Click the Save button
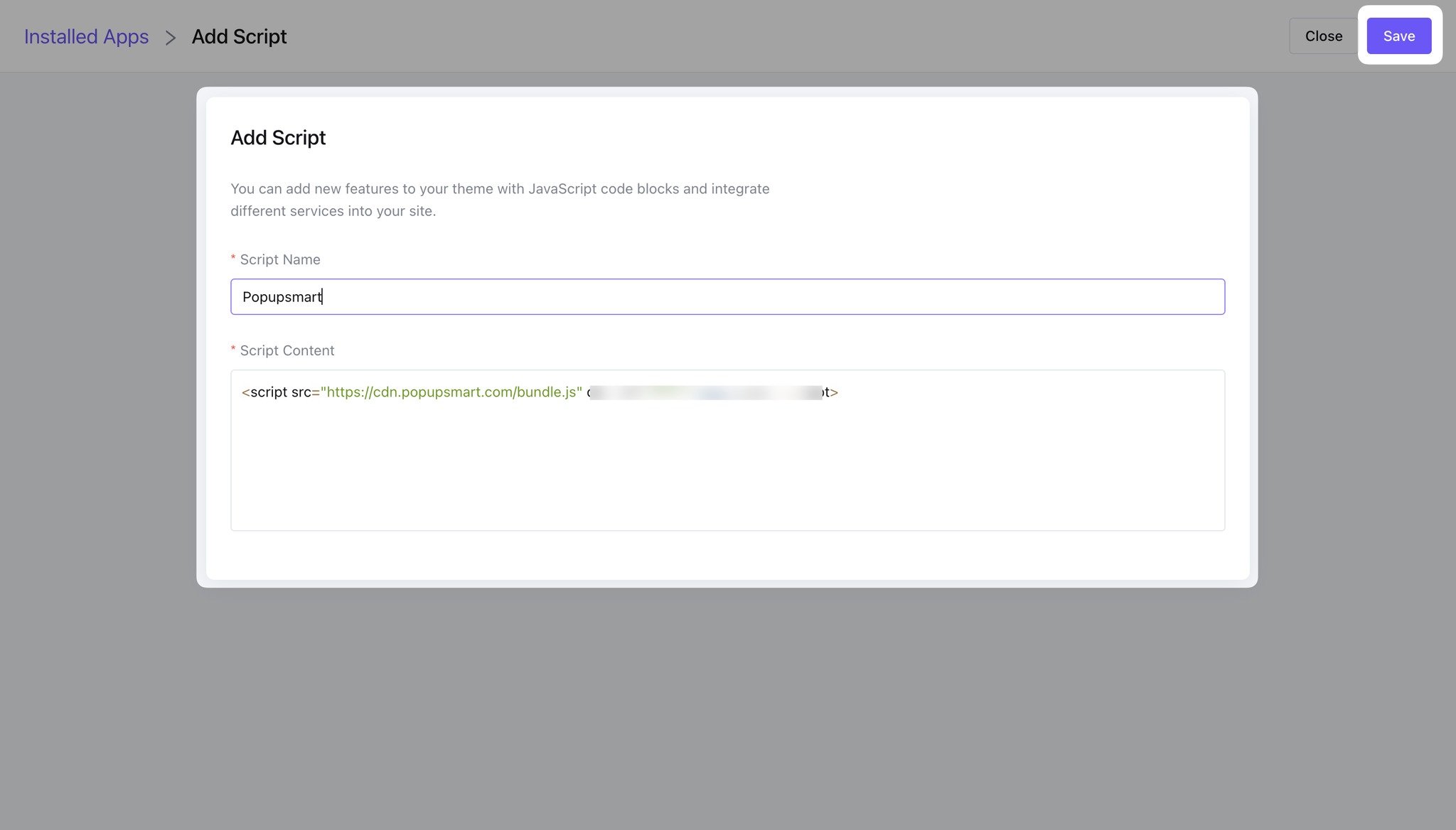The image size is (1456, 830). (x=1398, y=36)
